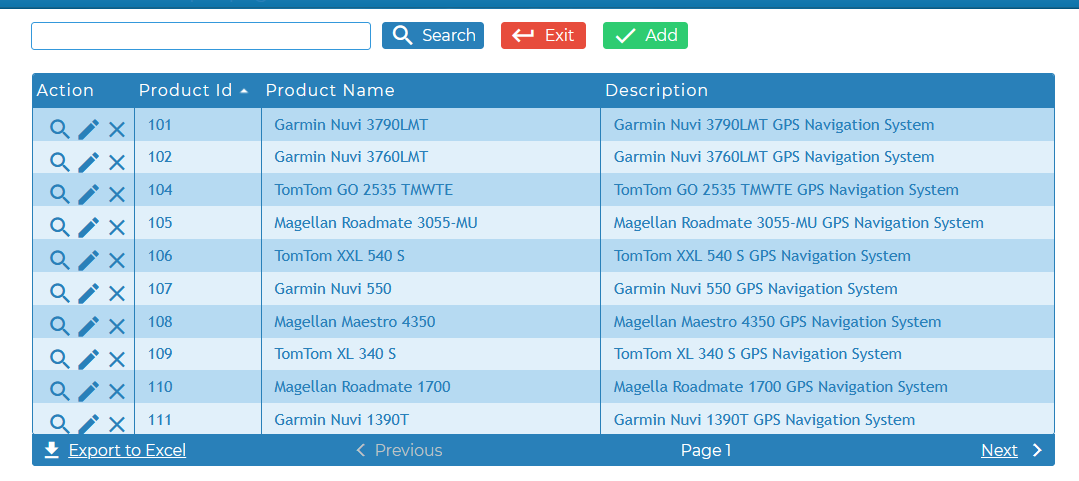The height and width of the screenshot is (481, 1079).
Task: View the TomTom XL 340 S record
Action: click(60, 359)
